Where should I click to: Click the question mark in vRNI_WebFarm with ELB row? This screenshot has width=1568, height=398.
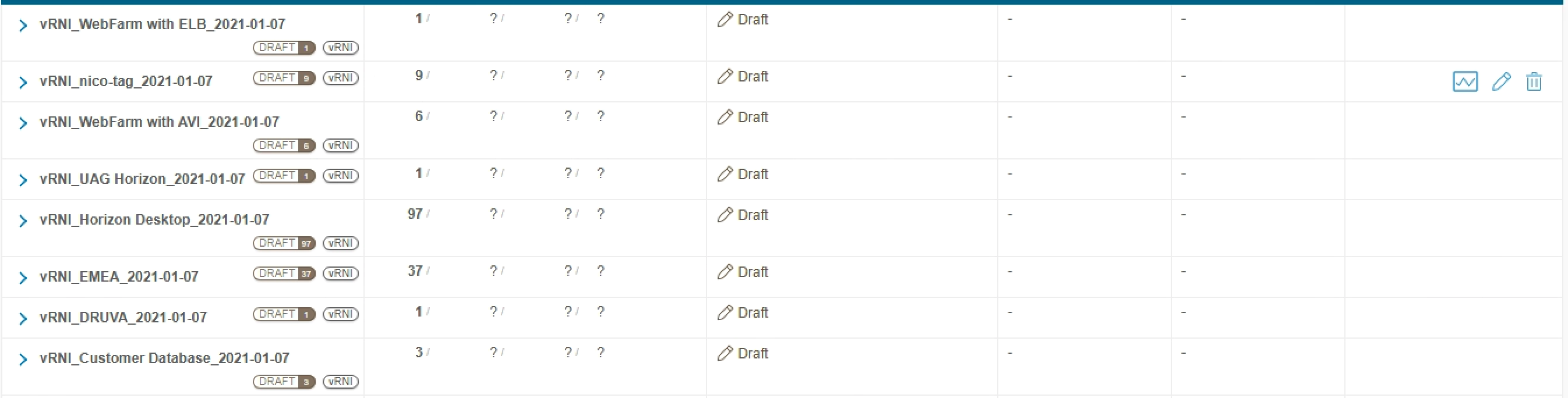[601, 18]
